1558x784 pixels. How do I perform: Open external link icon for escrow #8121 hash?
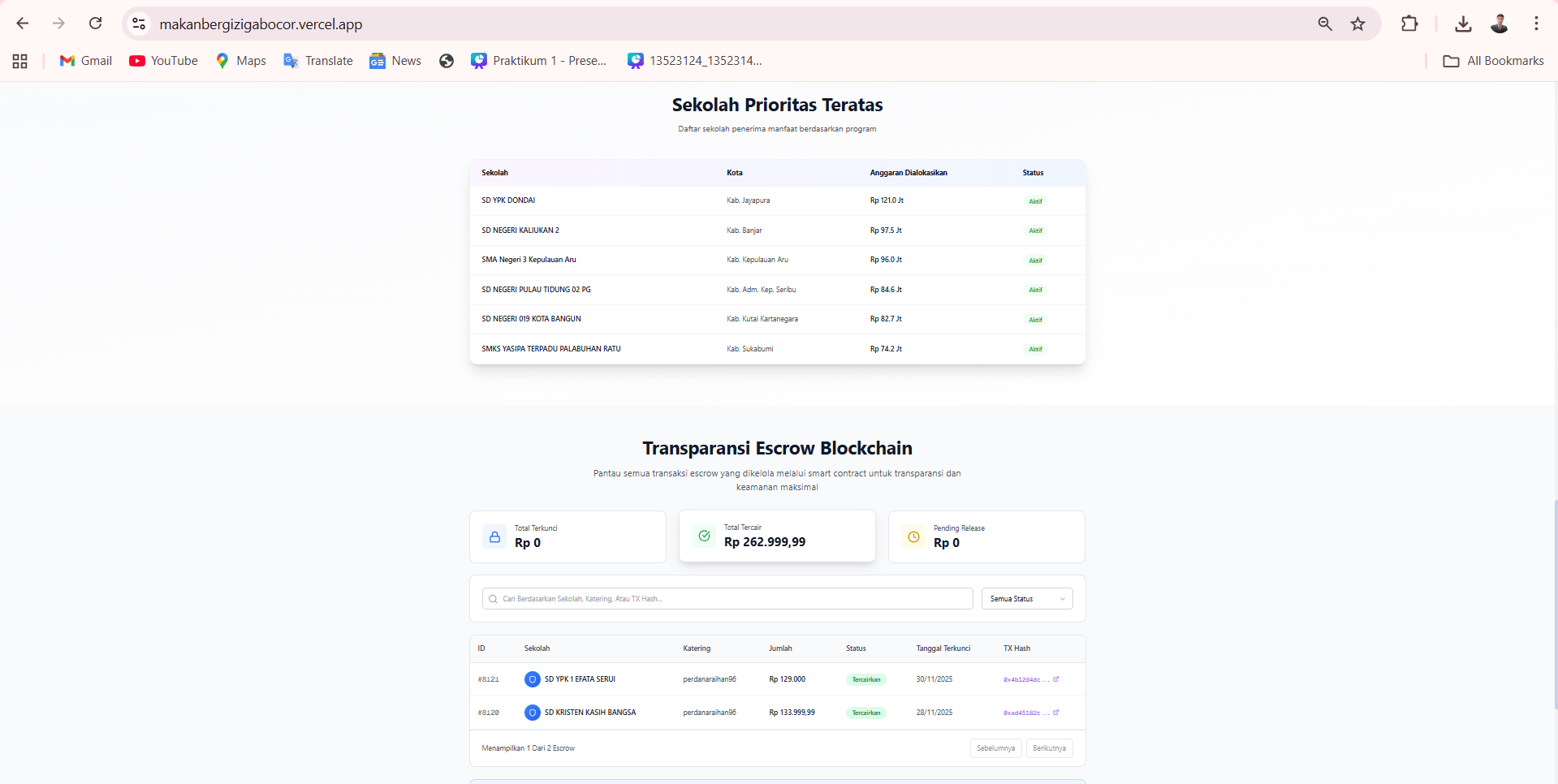(x=1055, y=679)
